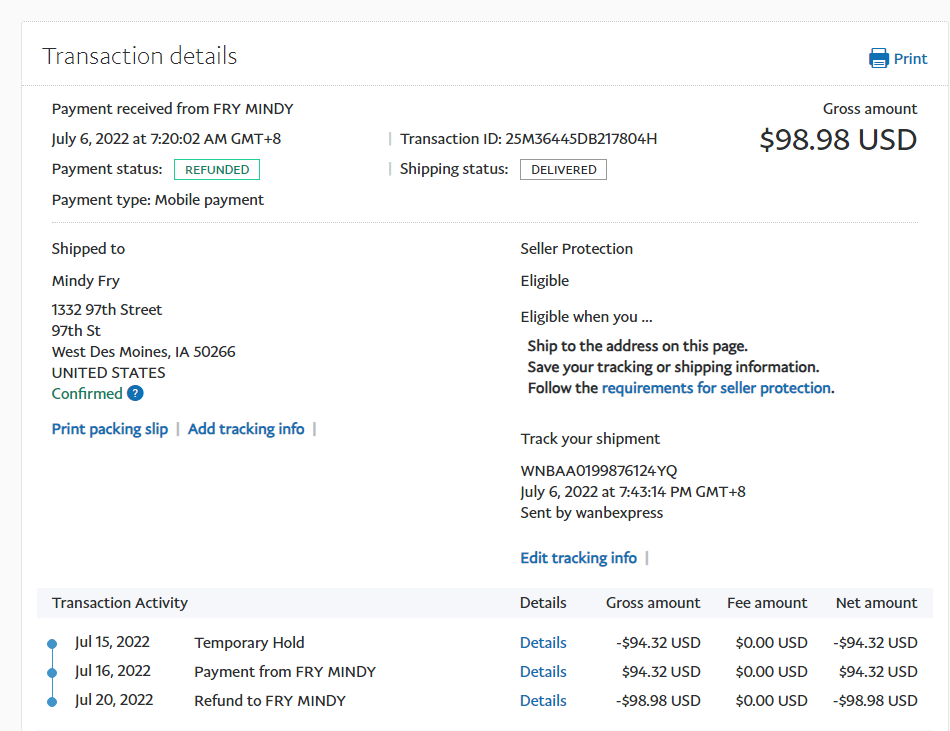The height and width of the screenshot is (731, 950).
Task: Select the Jul 20 timeline dot
Action: tap(52, 702)
